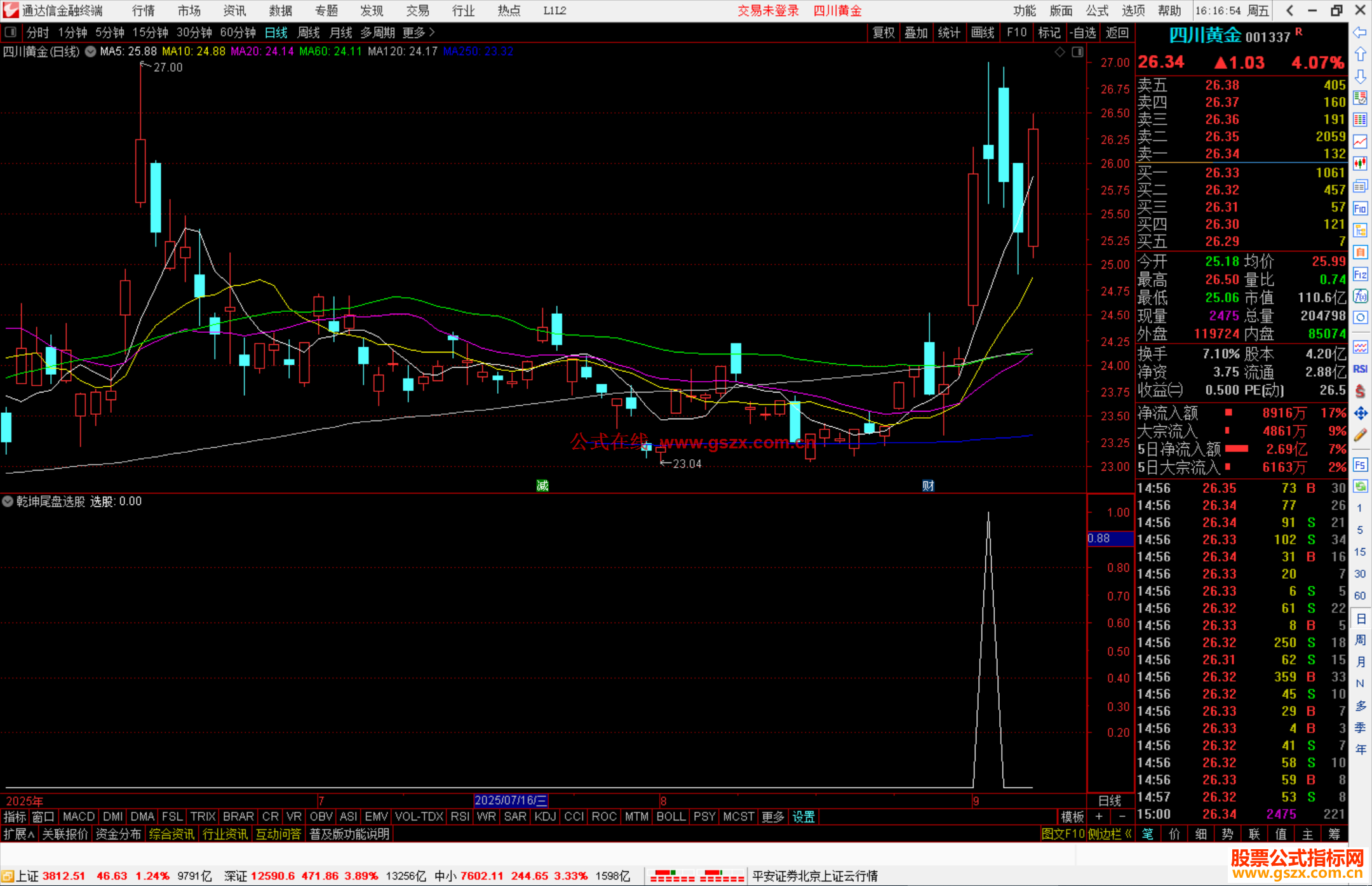
Task: Open the 行情 menu
Action: tap(144, 10)
